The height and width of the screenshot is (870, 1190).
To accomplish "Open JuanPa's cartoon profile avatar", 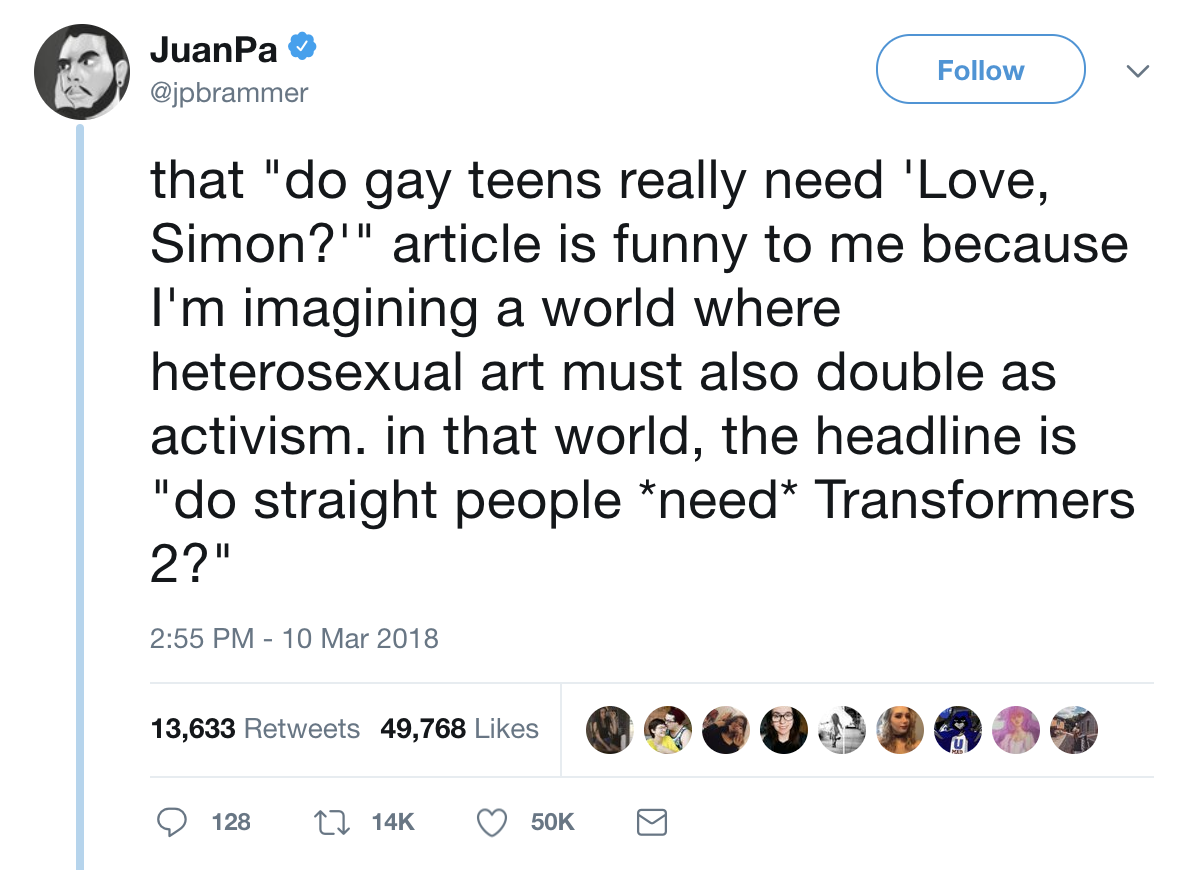I will click(x=82, y=72).
